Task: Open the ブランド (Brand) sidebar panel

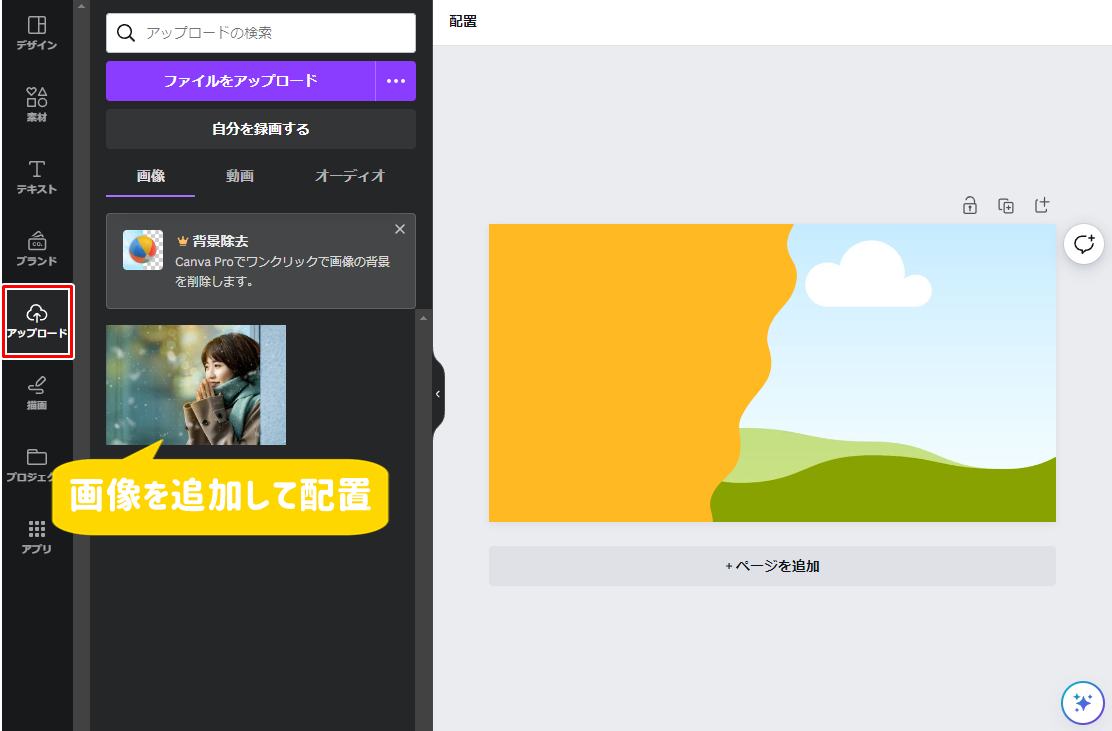Action: [37, 249]
